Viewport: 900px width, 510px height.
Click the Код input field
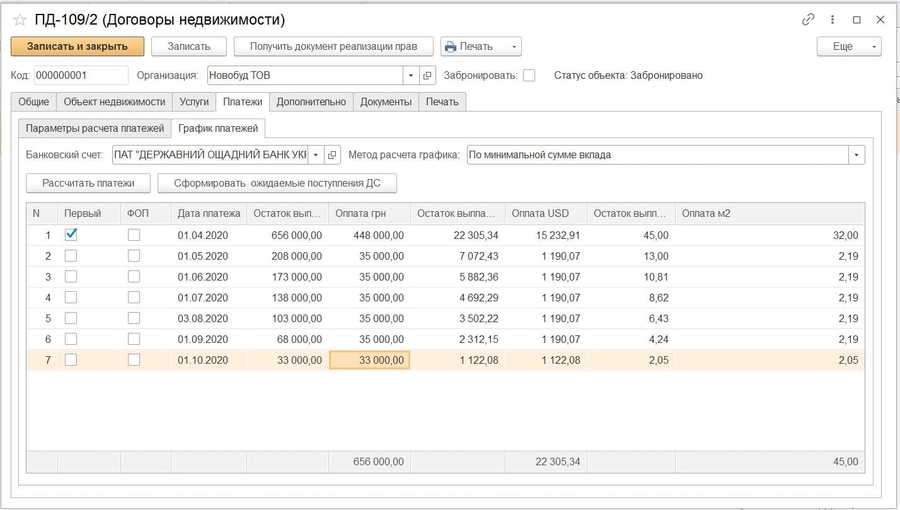(x=81, y=75)
